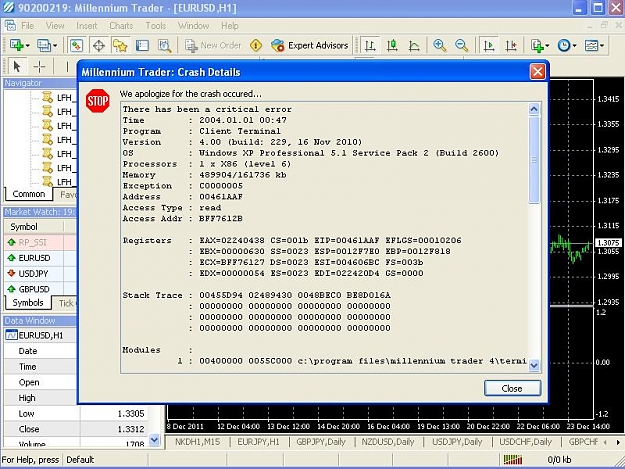This screenshot has height=469, width=625.
Task: Select the Cursor arrow tool
Action: click(x=17, y=67)
